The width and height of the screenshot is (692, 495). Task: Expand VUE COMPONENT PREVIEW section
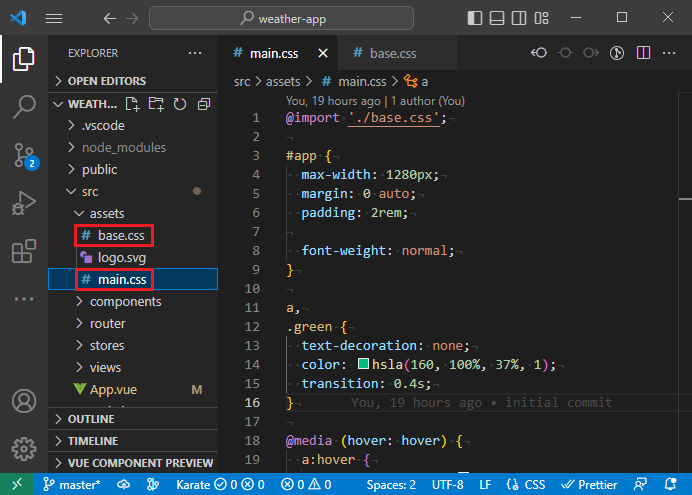(x=133, y=463)
